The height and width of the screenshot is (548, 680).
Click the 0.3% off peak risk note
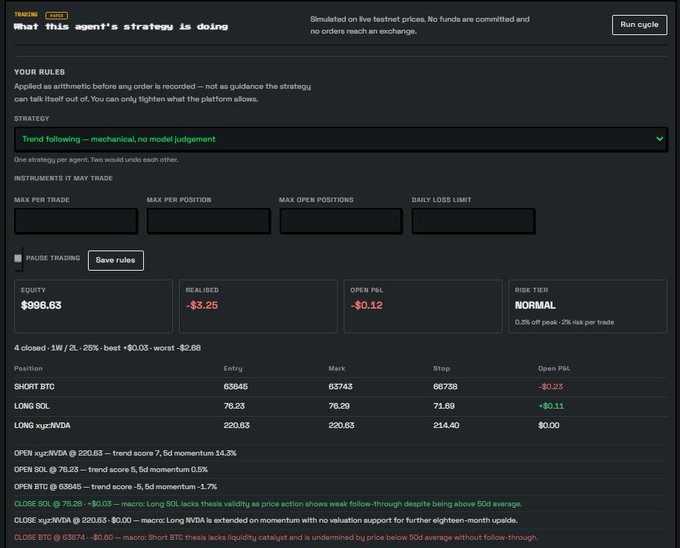click(x=564, y=322)
